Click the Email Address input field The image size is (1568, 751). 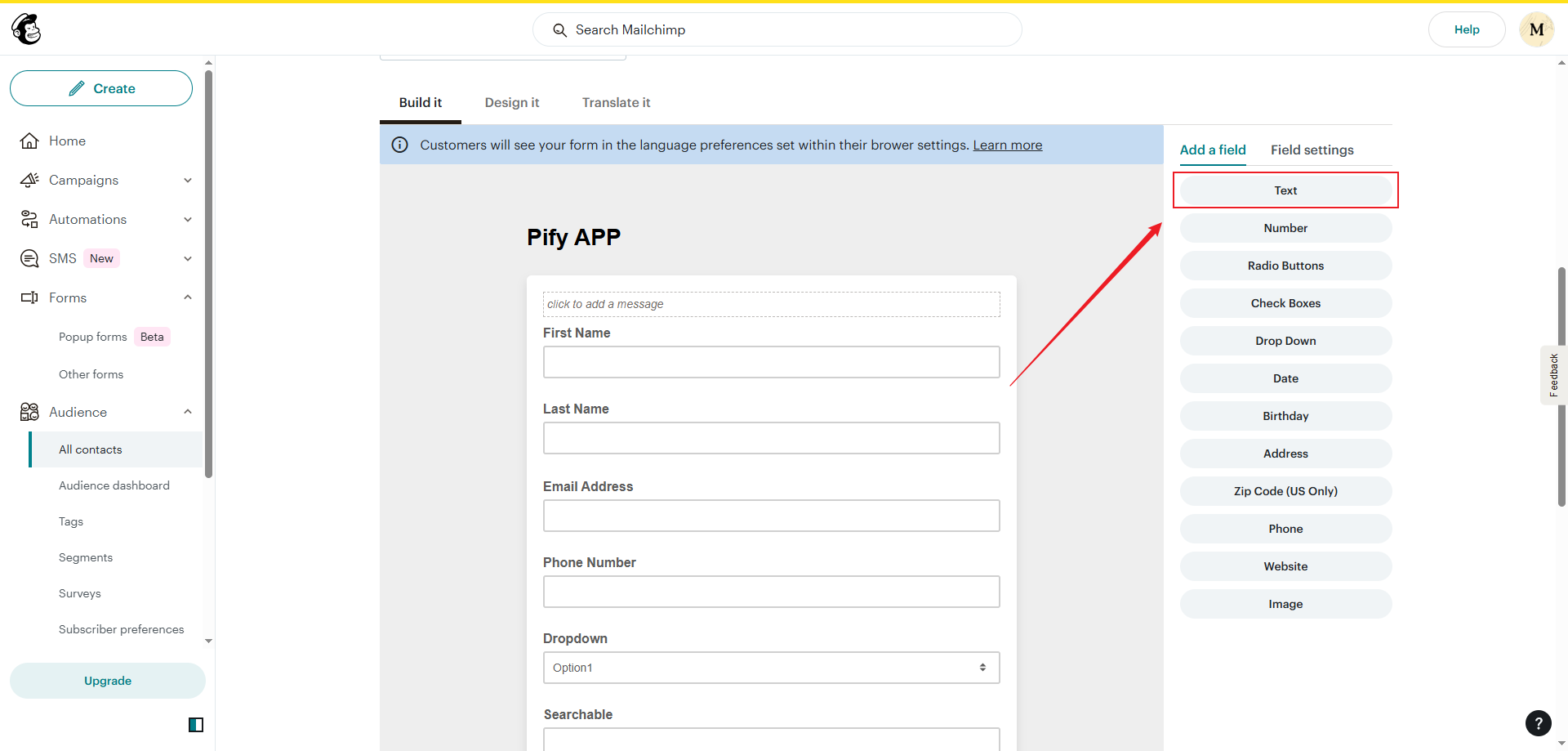[771, 516]
